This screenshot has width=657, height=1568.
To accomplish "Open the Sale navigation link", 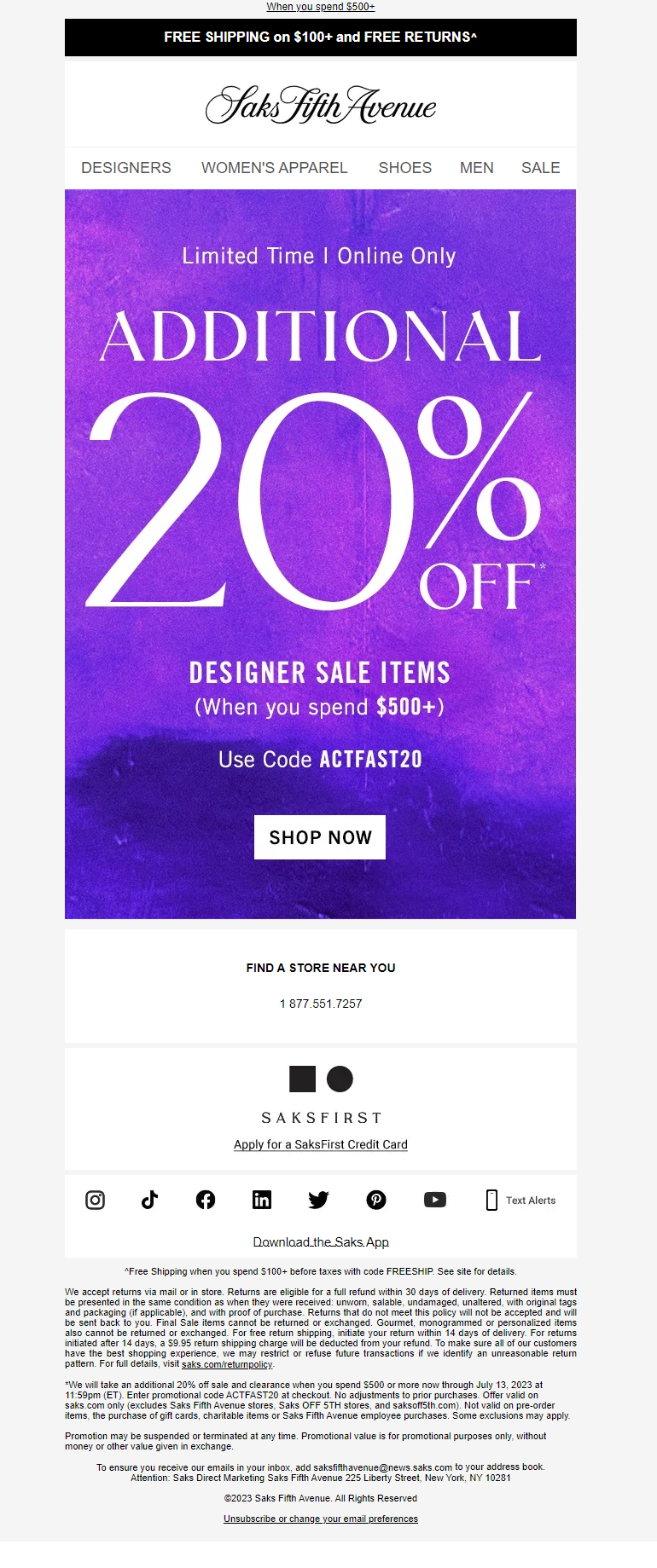I will click(x=541, y=168).
